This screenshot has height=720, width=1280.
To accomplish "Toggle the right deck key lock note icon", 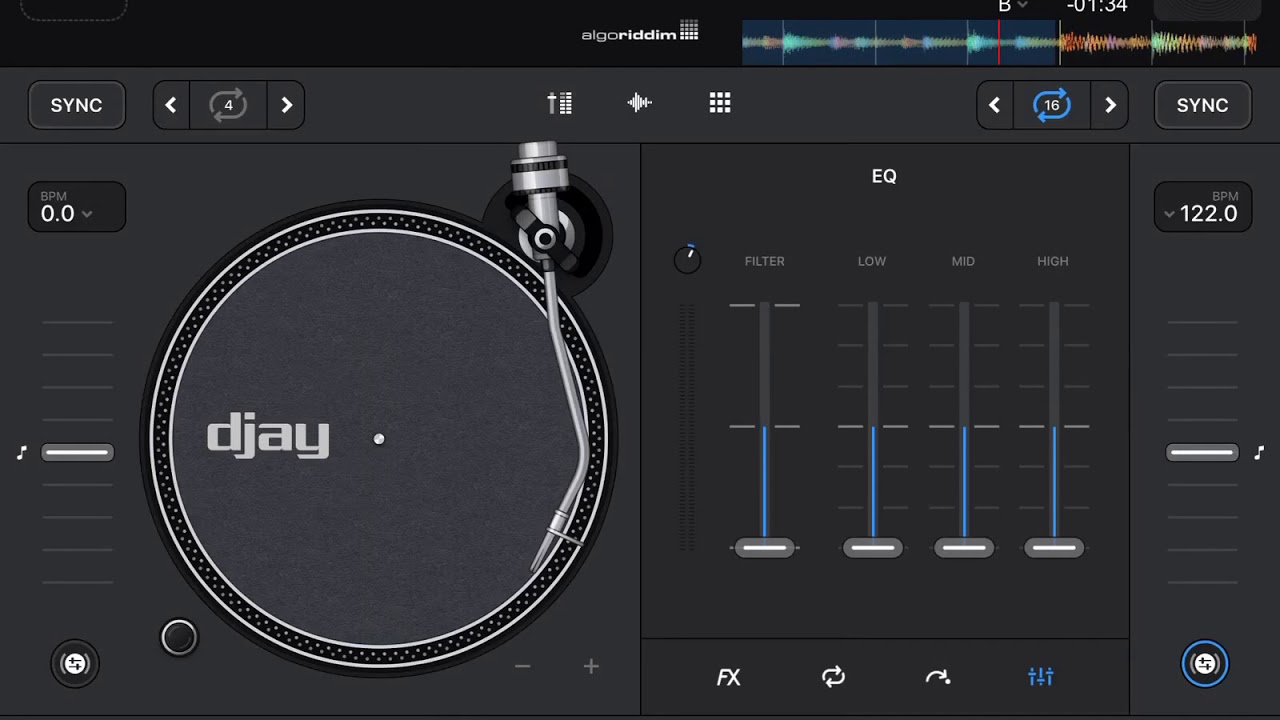I will (1259, 453).
